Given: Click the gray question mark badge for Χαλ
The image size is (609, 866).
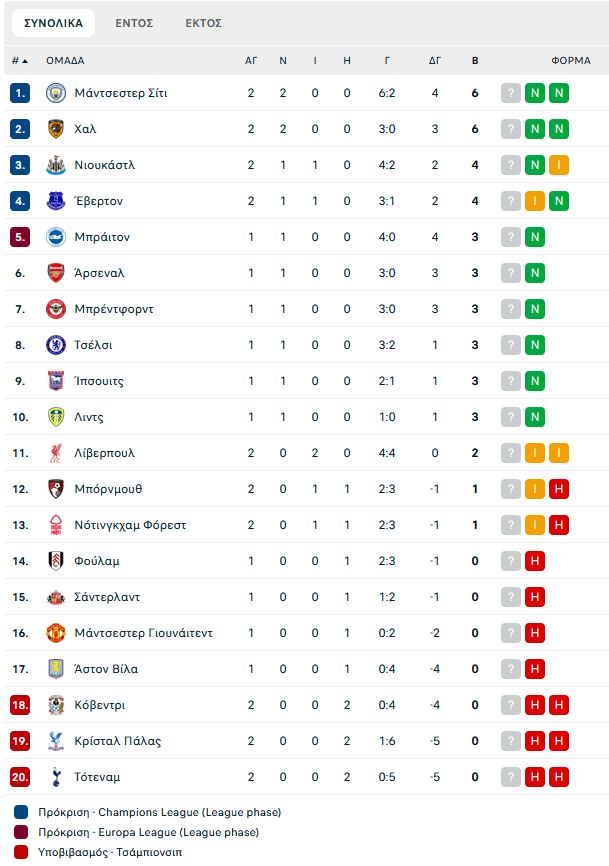Looking at the screenshot, I should pyautogui.click(x=511, y=129).
